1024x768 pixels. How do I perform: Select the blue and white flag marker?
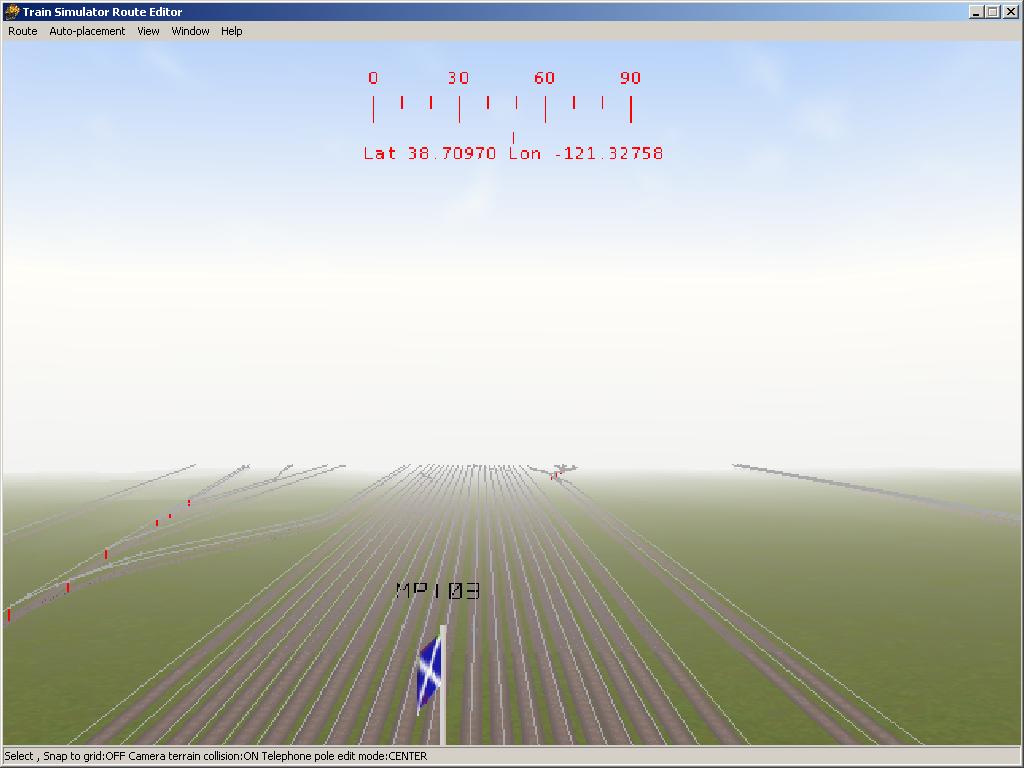point(429,674)
